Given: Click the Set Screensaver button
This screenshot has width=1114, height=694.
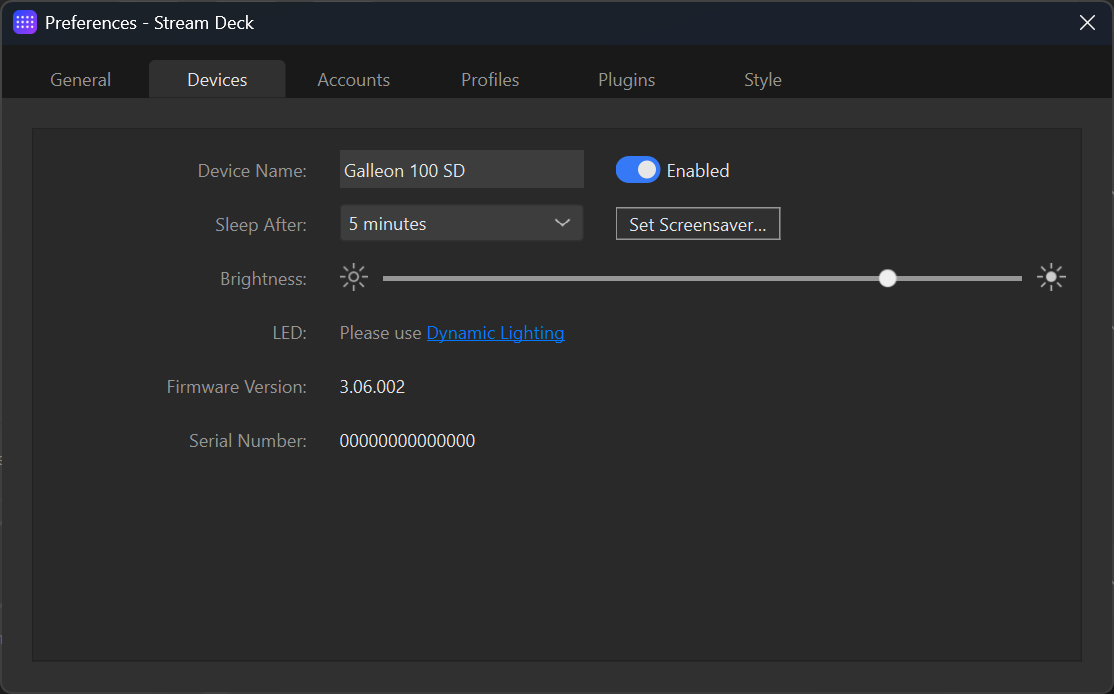Looking at the screenshot, I should click(697, 223).
